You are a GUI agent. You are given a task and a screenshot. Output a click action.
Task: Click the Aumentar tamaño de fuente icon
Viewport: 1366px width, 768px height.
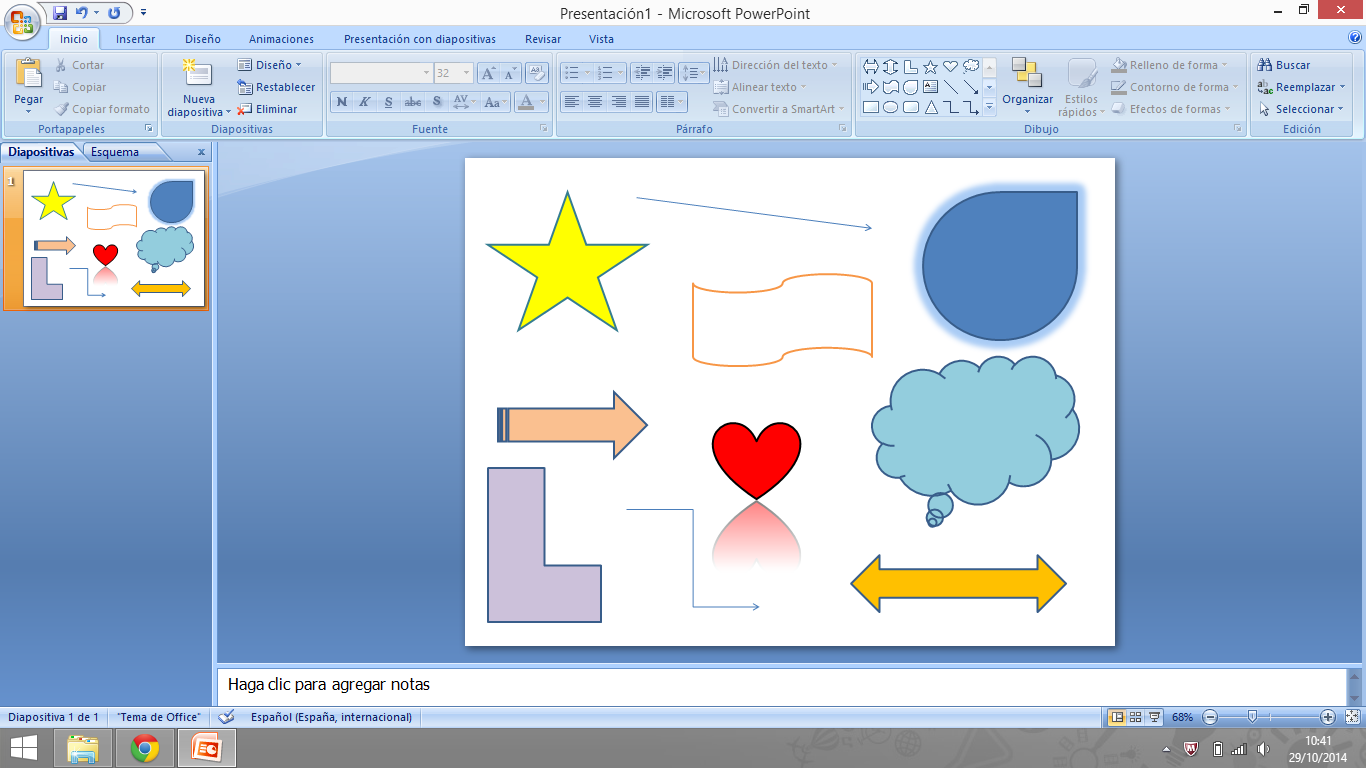tap(486, 72)
